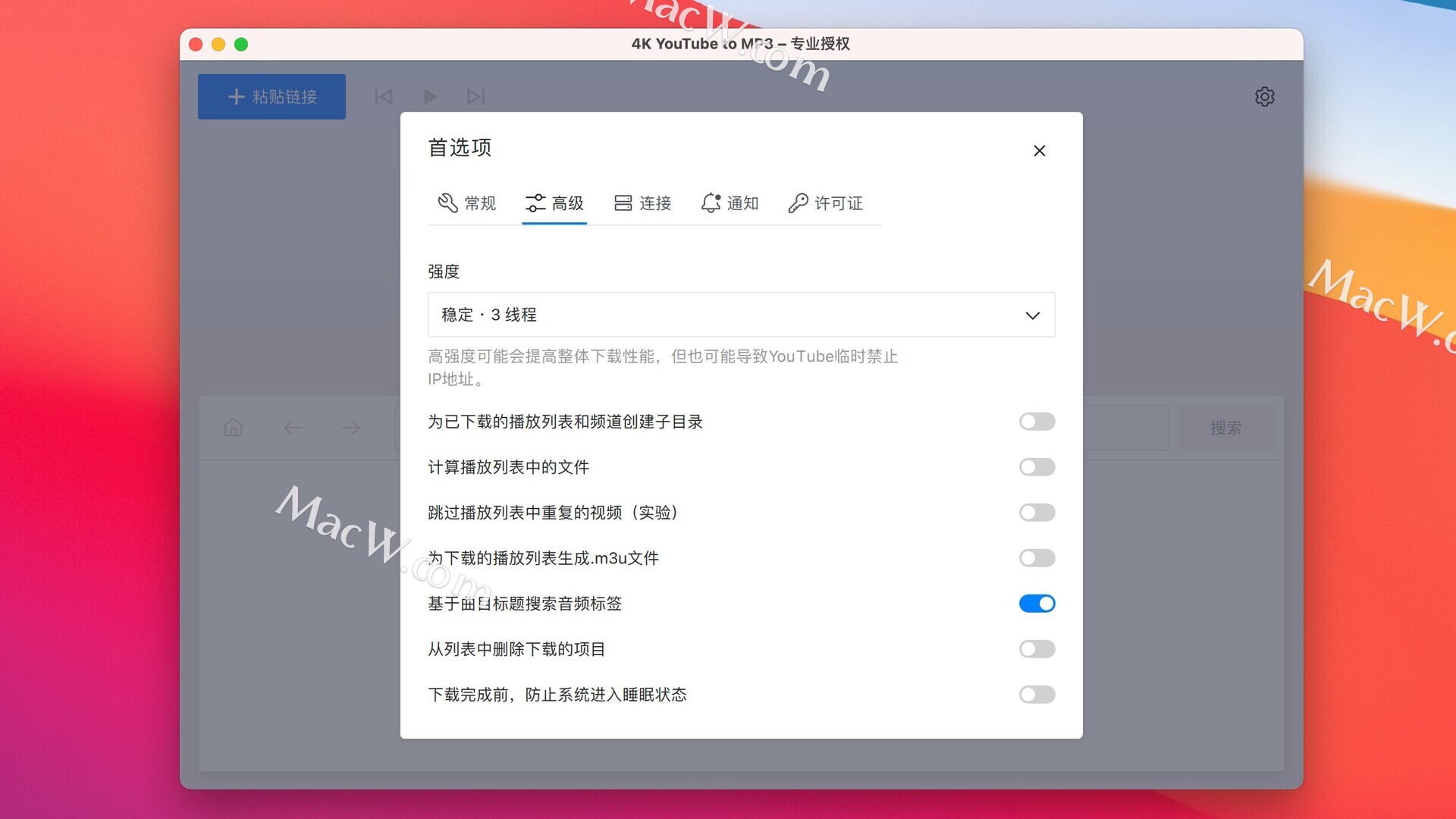Click the green maximize window button
Image resolution: width=1456 pixels, height=819 pixels.
pyautogui.click(x=241, y=44)
